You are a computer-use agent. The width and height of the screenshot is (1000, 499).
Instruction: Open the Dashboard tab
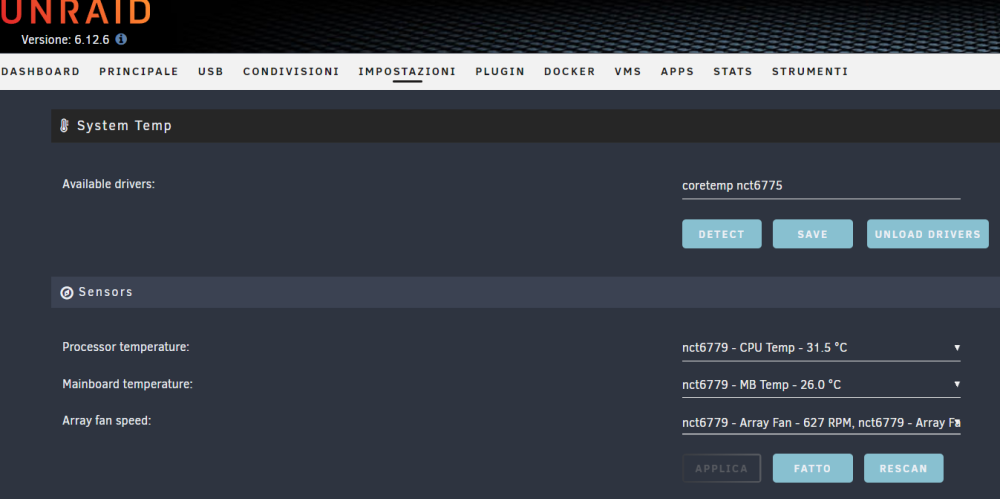click(x=41, y=71)
